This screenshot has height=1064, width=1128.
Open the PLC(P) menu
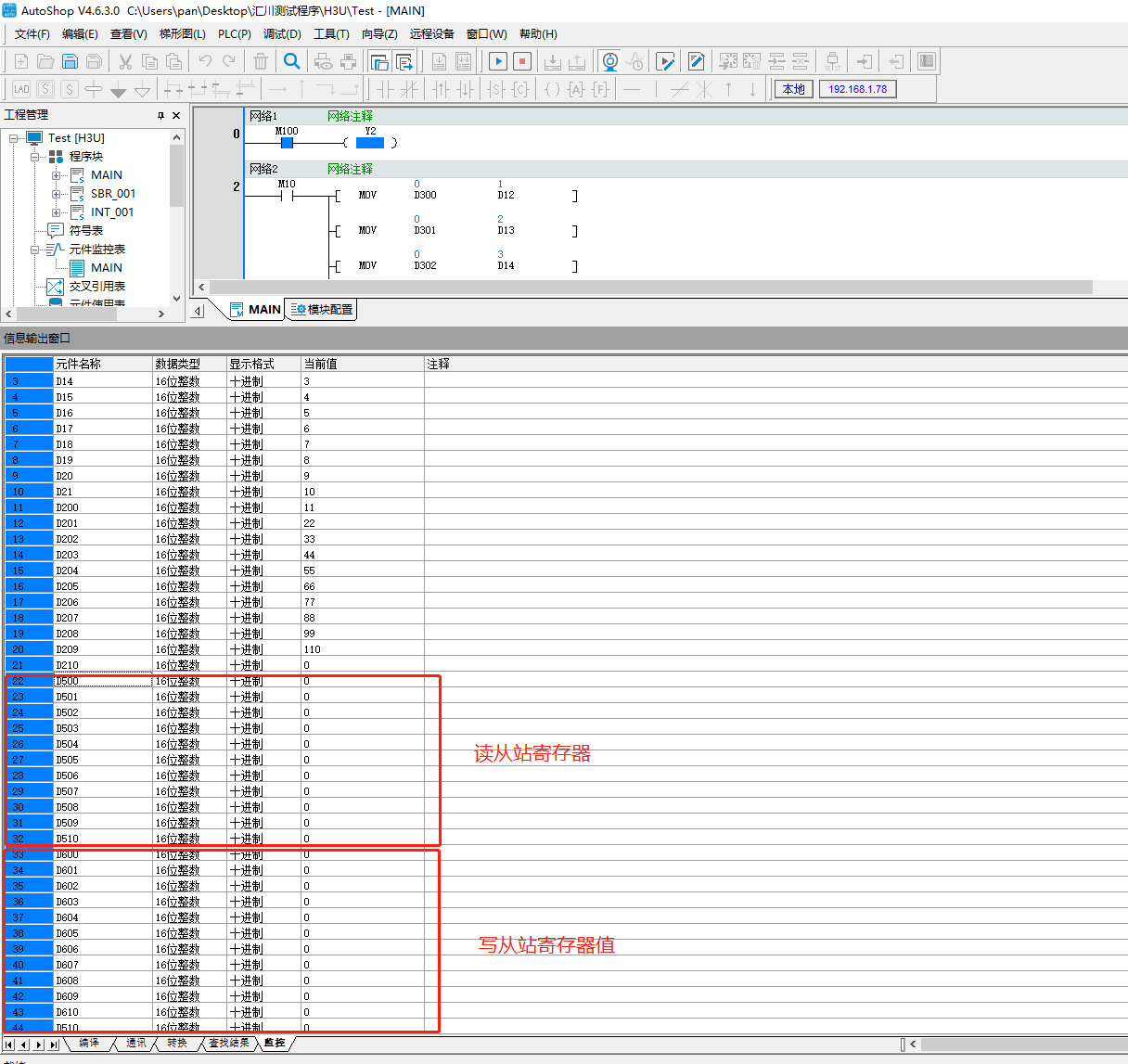(x=235, y=33)
